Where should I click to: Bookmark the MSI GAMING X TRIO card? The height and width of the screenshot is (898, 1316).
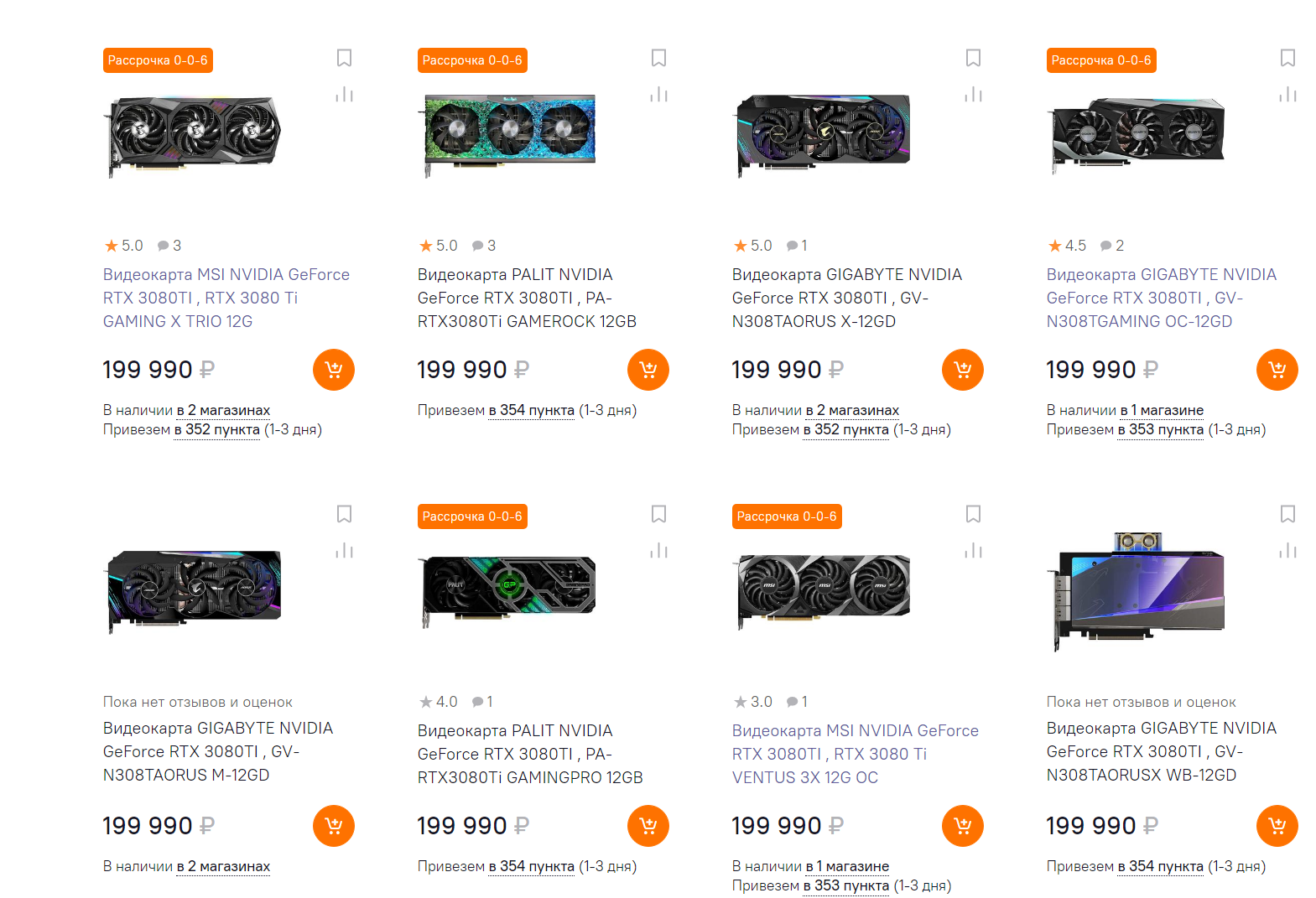(x=344, y=58)
